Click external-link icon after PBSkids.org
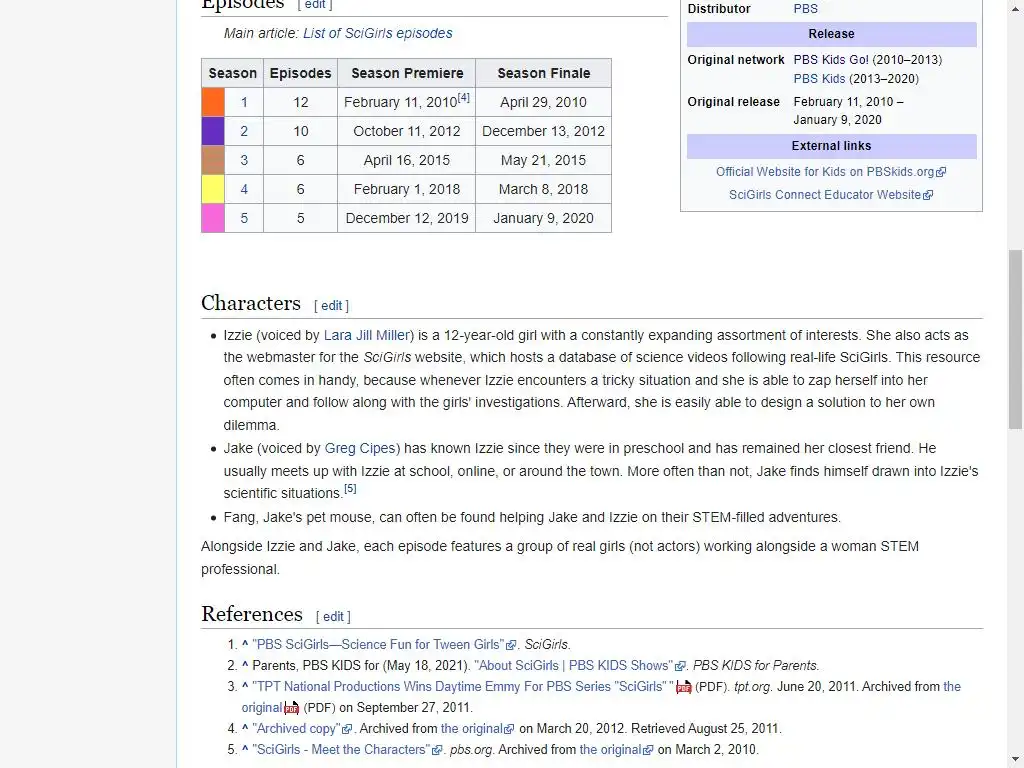Image resolution: width=1024 pixels, height=768 pixels. (x=941, y=172)
